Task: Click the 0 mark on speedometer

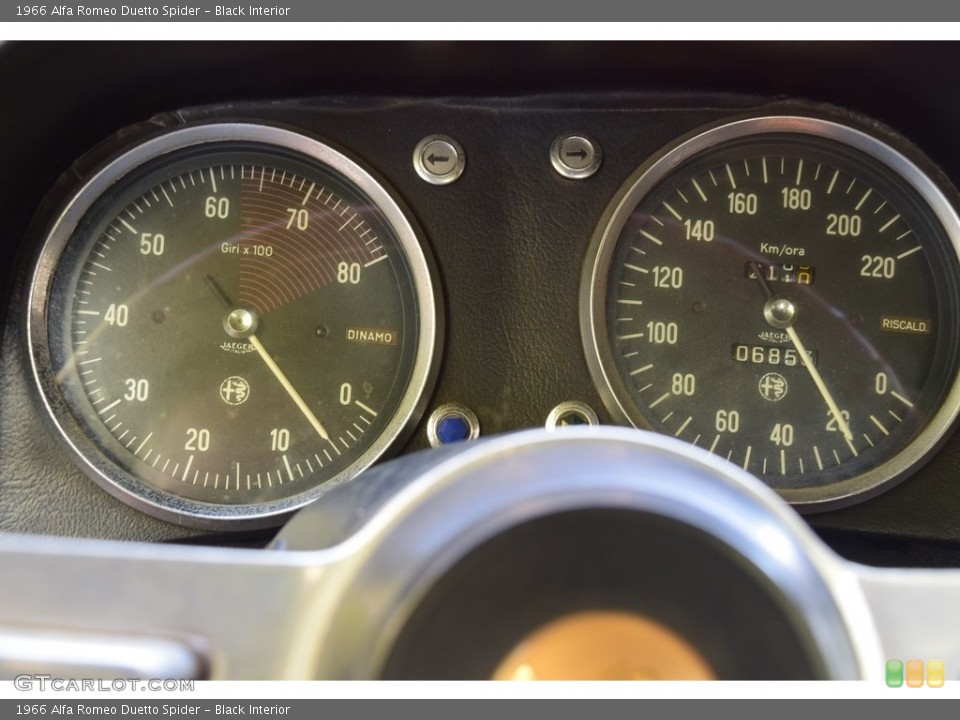Action: point(880,383)
